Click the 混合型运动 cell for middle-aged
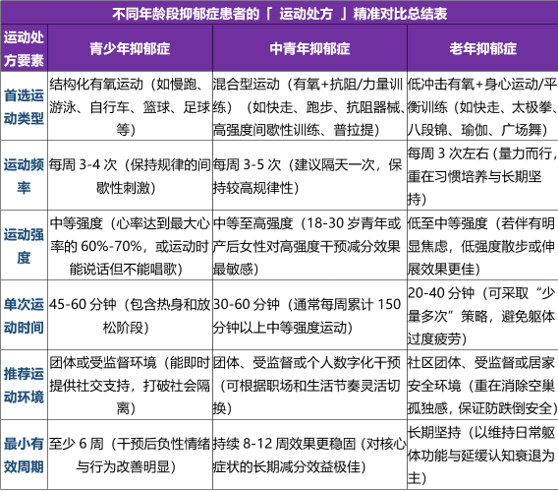 coord(310,106)
